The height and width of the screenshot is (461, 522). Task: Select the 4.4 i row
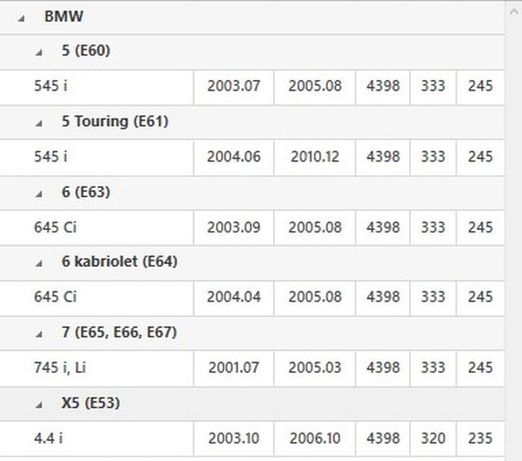point(252,439)
